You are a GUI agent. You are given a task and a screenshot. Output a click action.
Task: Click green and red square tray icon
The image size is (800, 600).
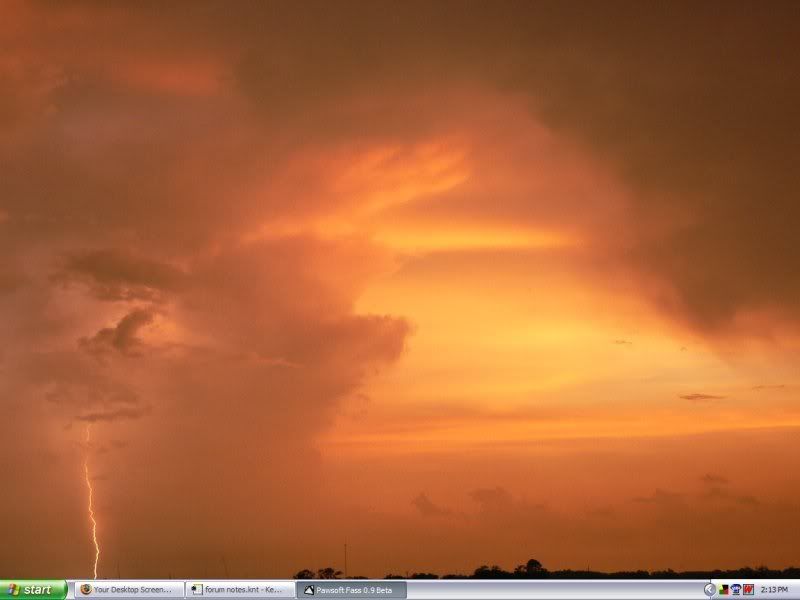(723, 590)
